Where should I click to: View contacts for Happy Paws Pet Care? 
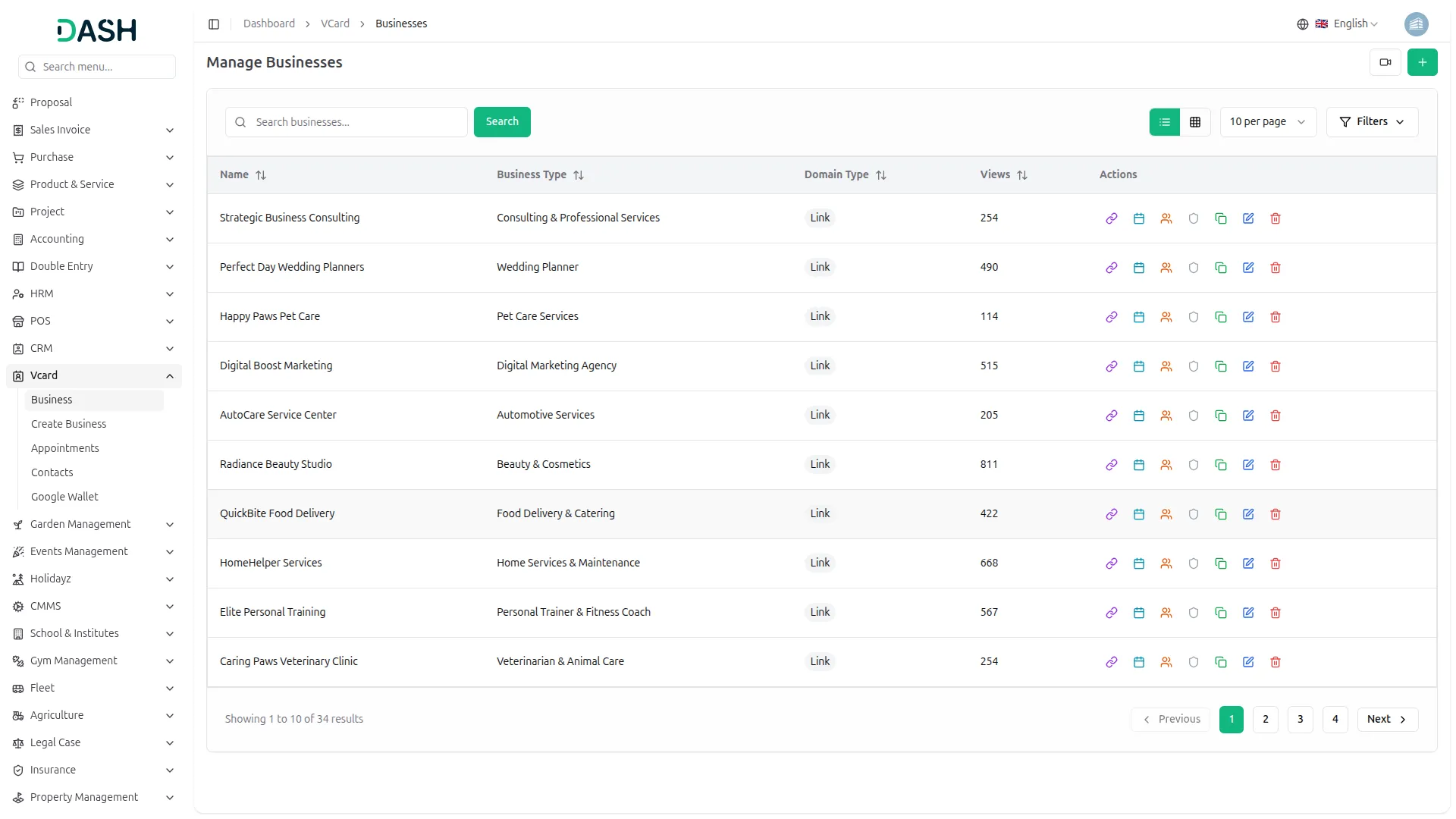(1166, 317)
